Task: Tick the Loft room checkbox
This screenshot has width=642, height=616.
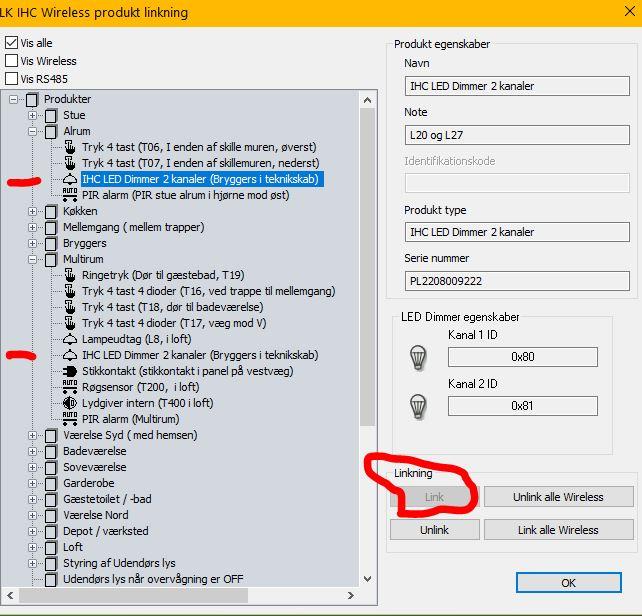Action: [51, 547]
